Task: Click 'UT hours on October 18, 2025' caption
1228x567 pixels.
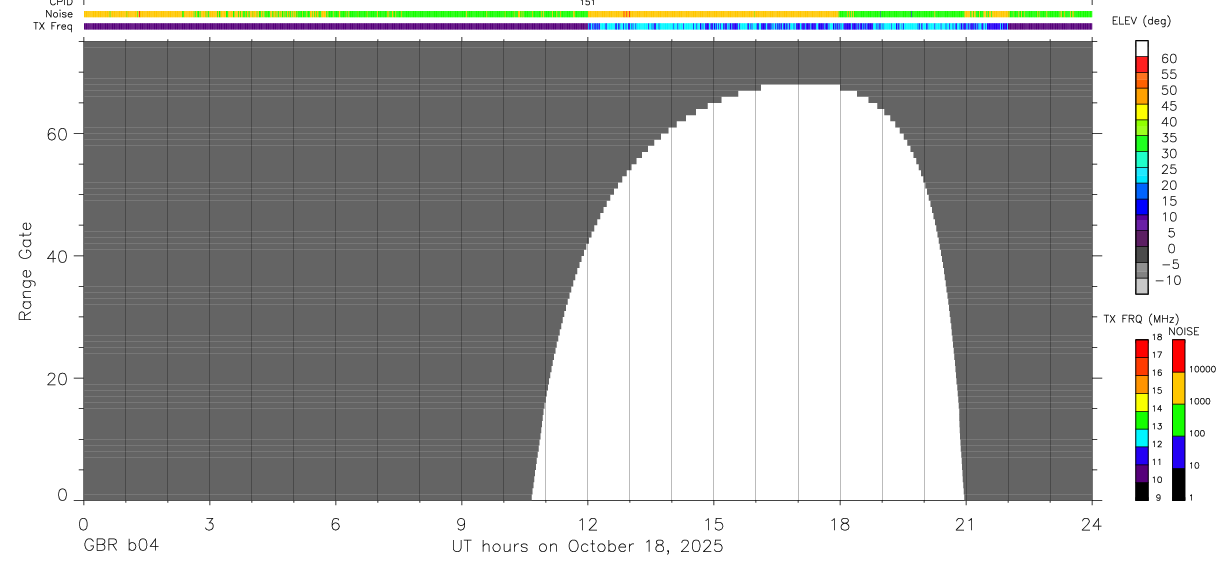Action: pos(587,547)
